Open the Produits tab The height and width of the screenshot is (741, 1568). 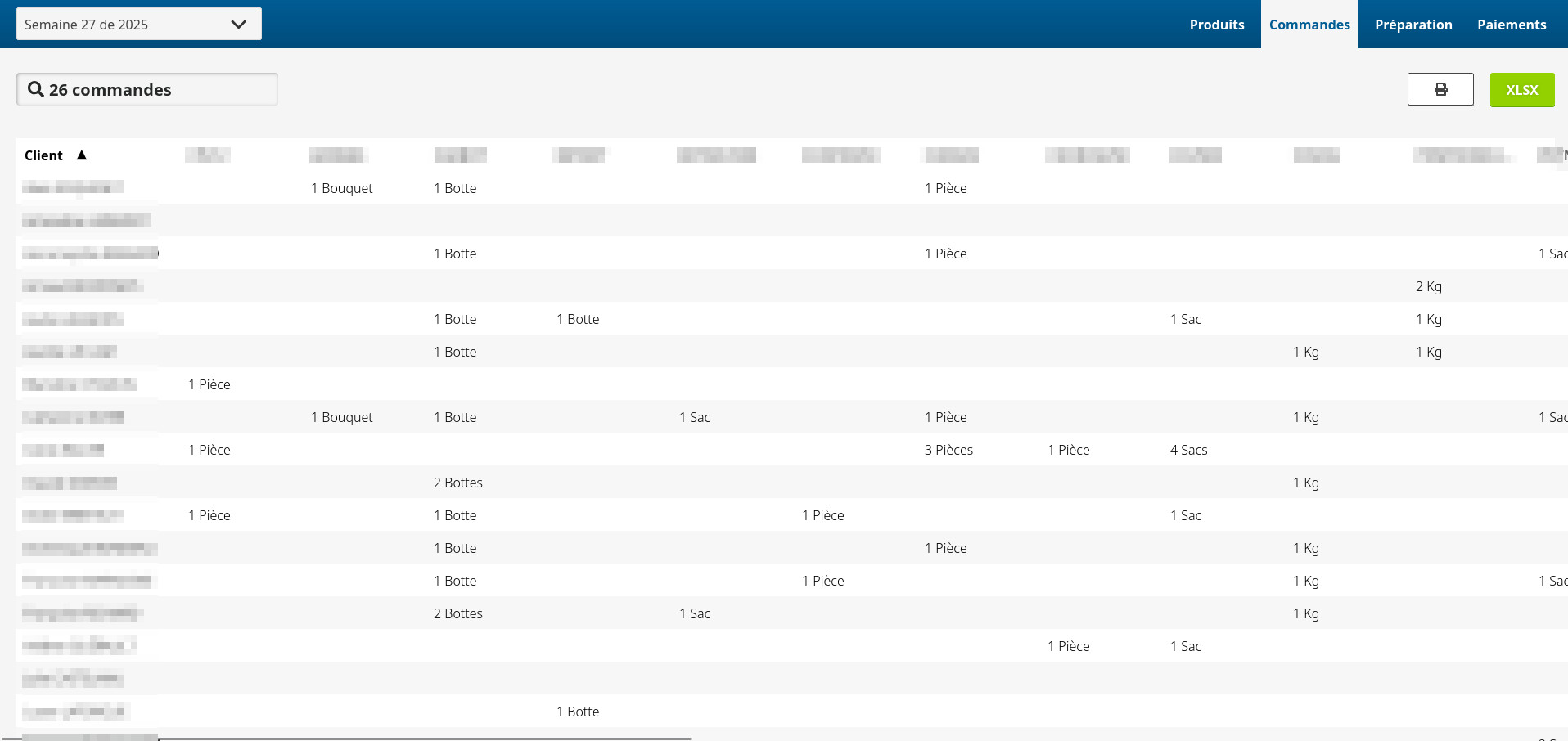(x=1216, y=25)
